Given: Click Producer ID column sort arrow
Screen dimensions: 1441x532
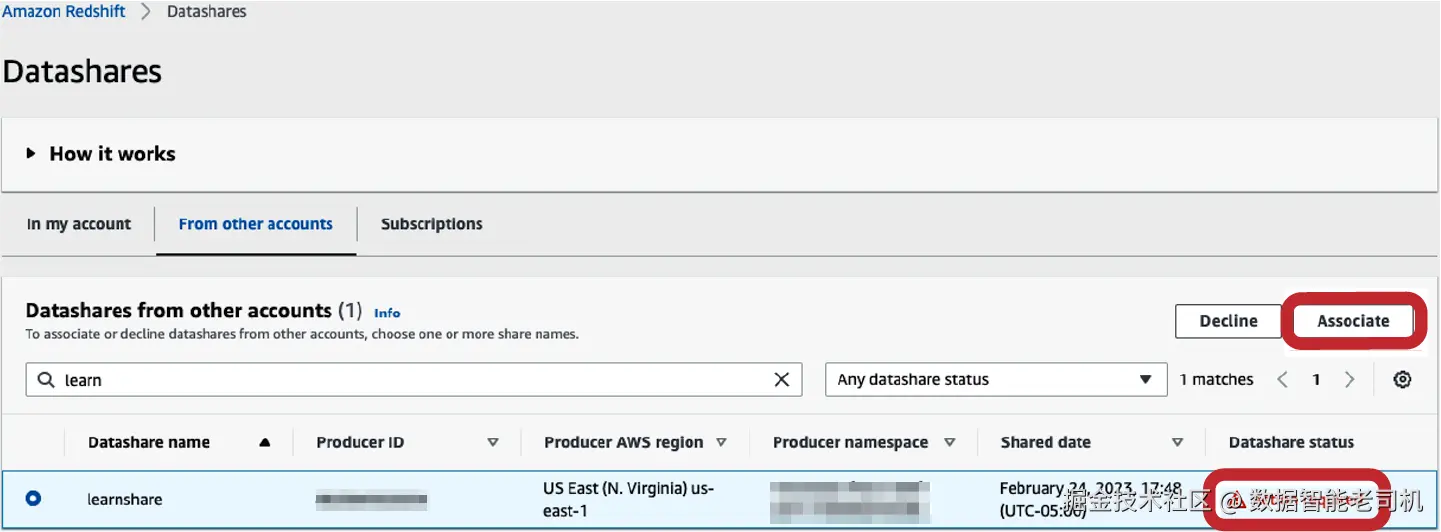Looking at the screenshot, I should pyautogui.click(x=492, y=442).
